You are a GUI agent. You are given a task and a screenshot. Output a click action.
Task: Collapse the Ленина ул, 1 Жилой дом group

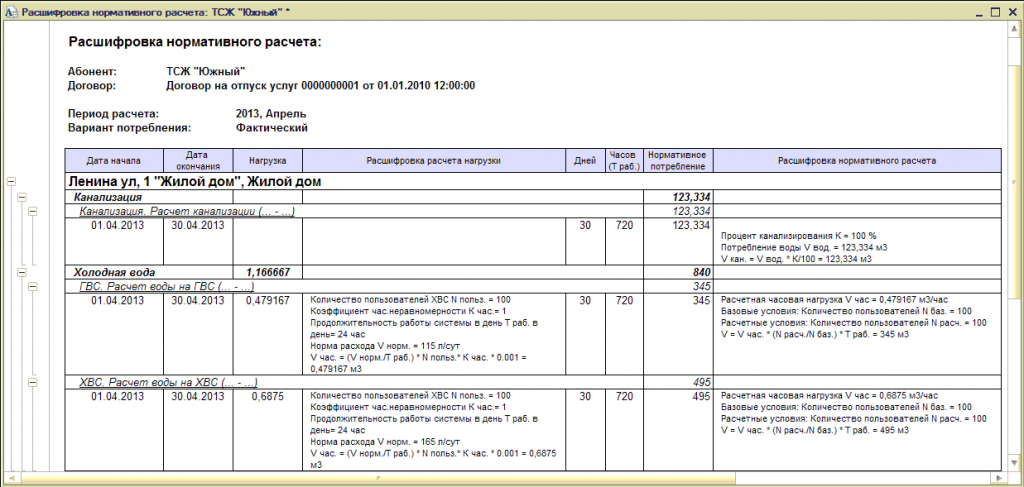coord(10,181)
